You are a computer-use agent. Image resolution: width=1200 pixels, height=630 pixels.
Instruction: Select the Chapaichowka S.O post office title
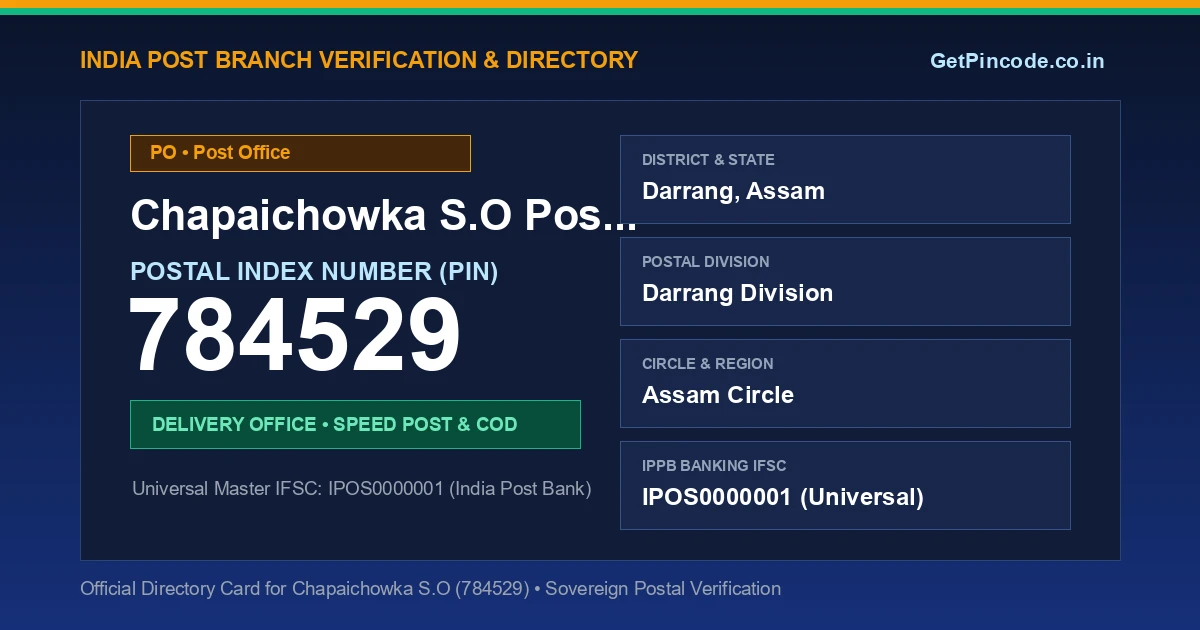tap(384, 216)
